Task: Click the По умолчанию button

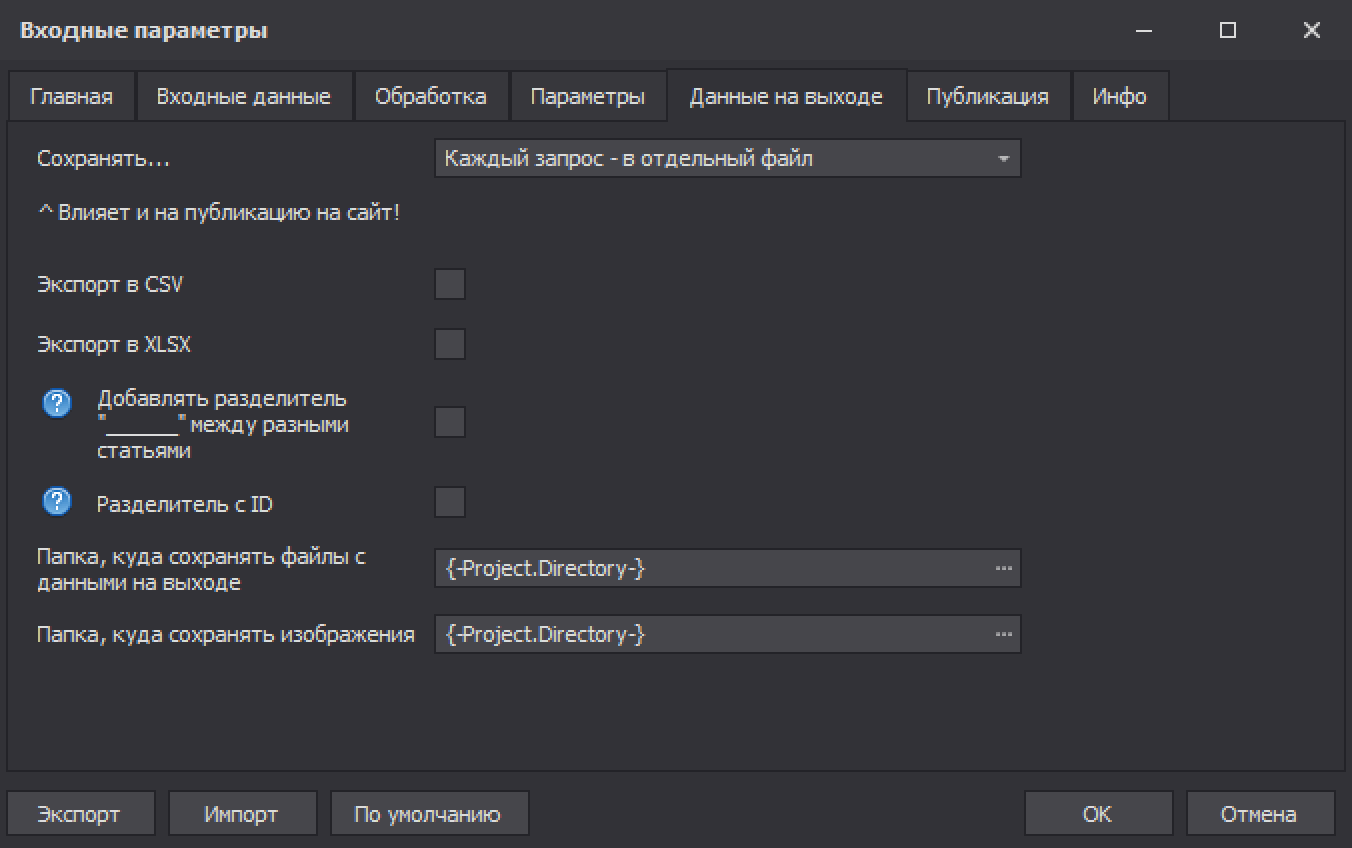Action: (x=428, y=814)
